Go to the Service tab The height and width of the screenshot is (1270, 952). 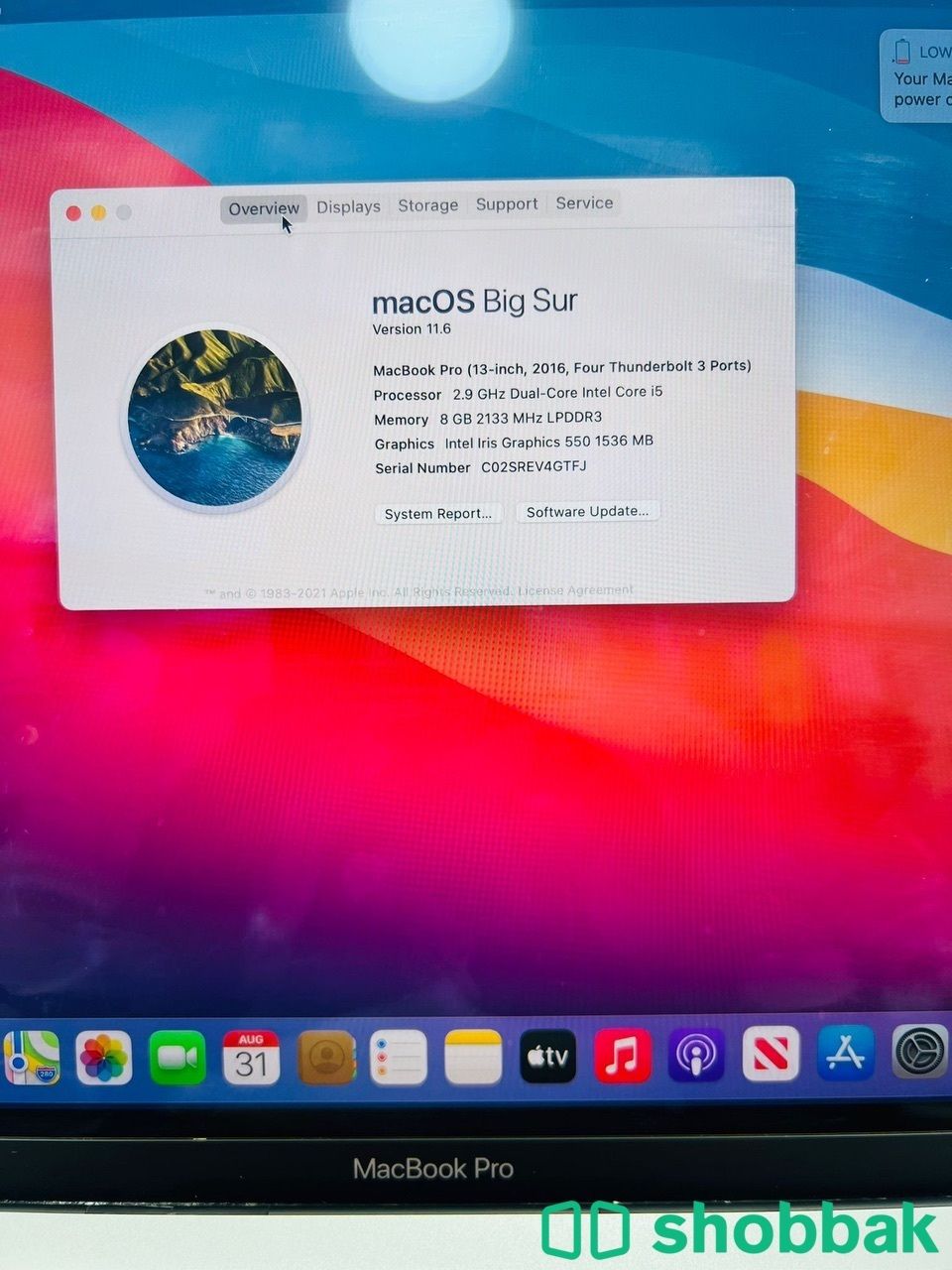(x=584, y=202)
